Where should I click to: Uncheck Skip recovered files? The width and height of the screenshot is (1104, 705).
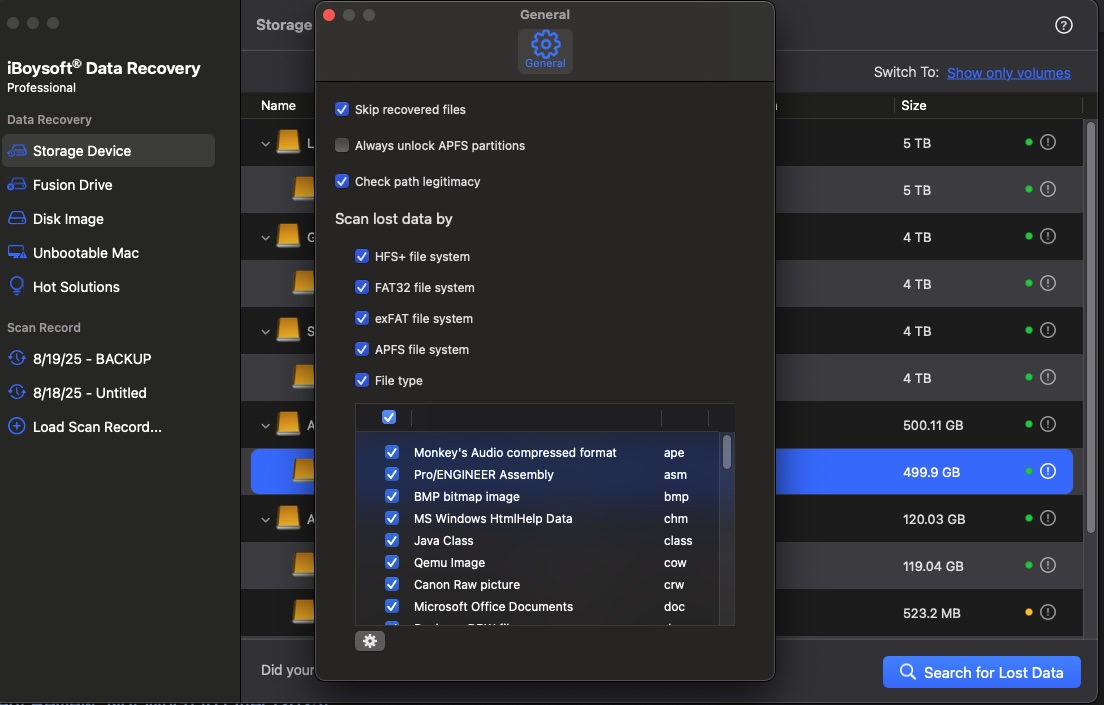[x=342, y=109]
